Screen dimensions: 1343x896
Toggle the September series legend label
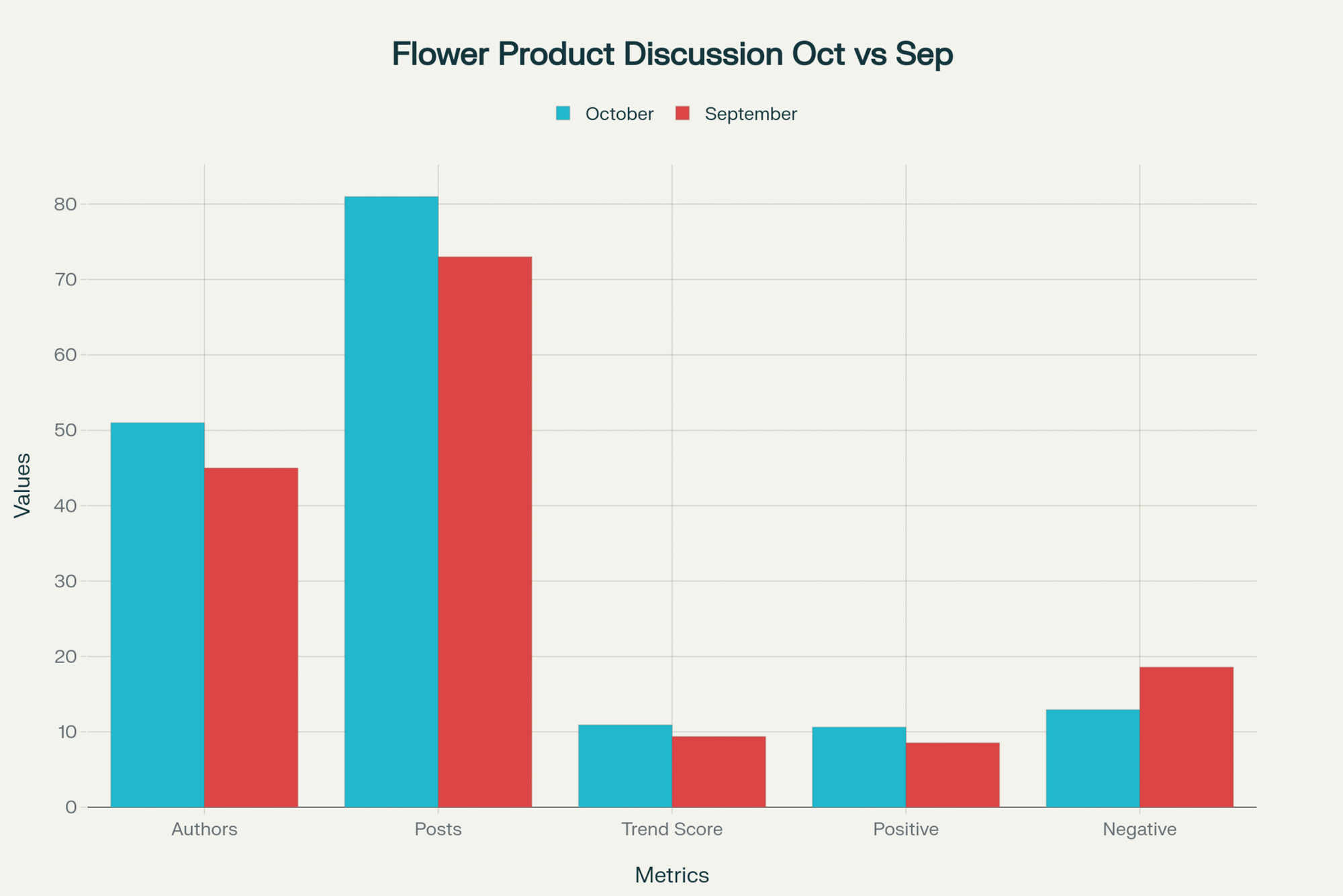pyautogui.click(x=751, y=114)
